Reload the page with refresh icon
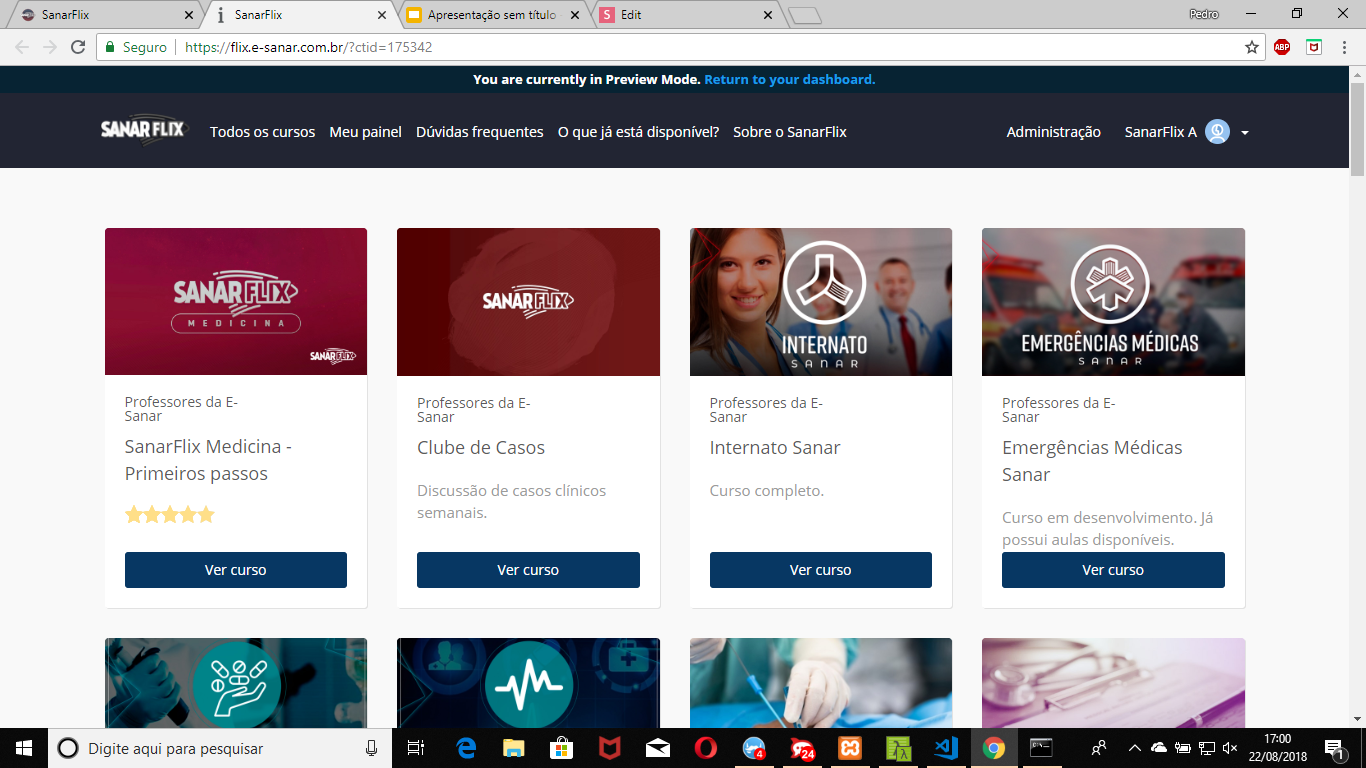Screen dimensions: 1366x768 78,47
